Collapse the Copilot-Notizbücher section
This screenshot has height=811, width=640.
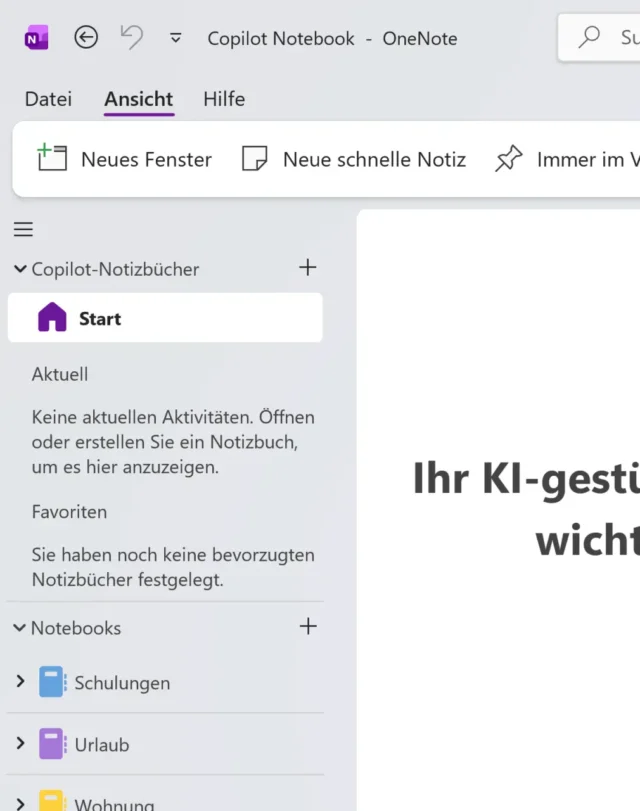[x=20, y=268]
